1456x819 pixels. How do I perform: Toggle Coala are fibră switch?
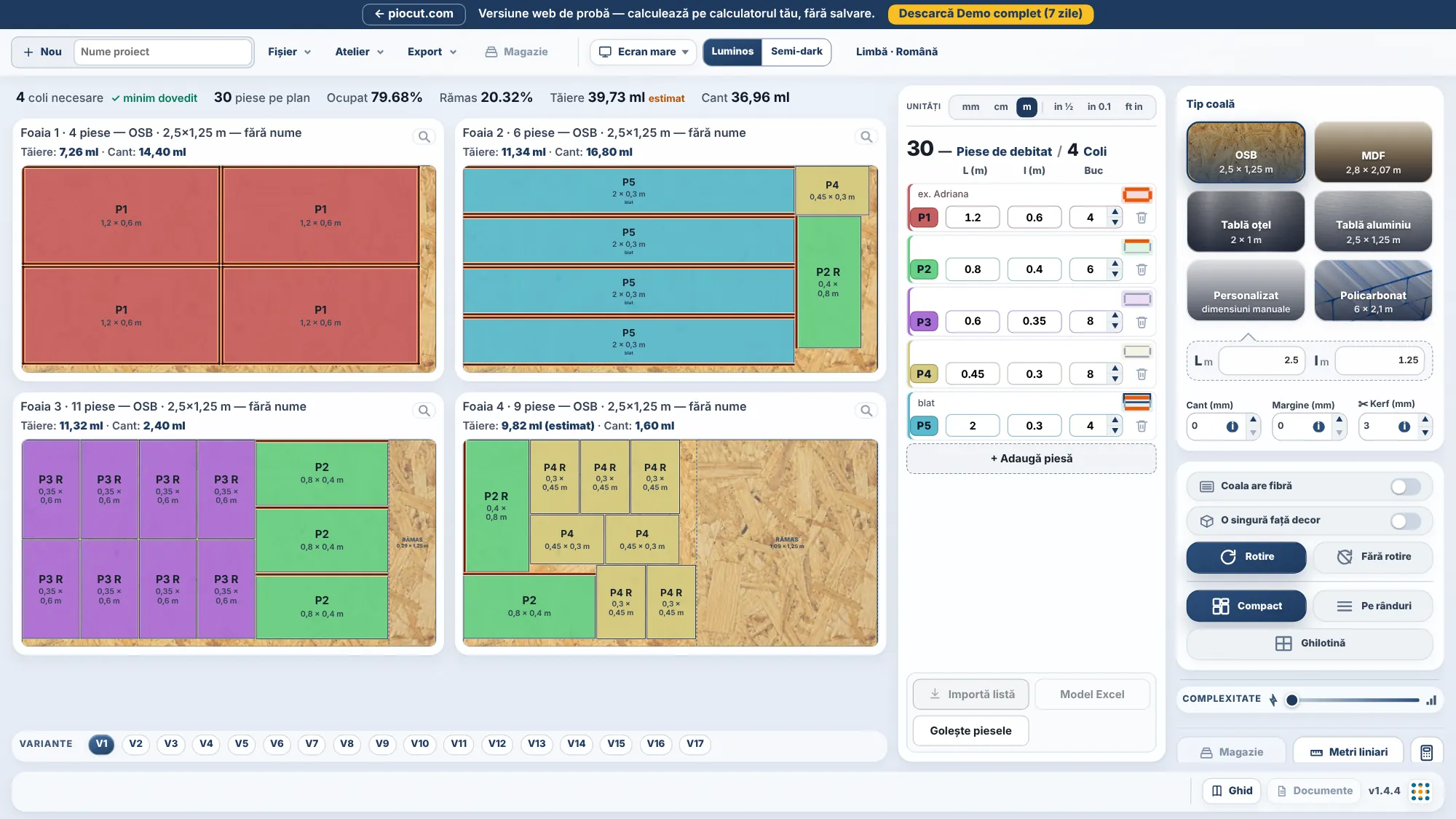click(1405, 486)
